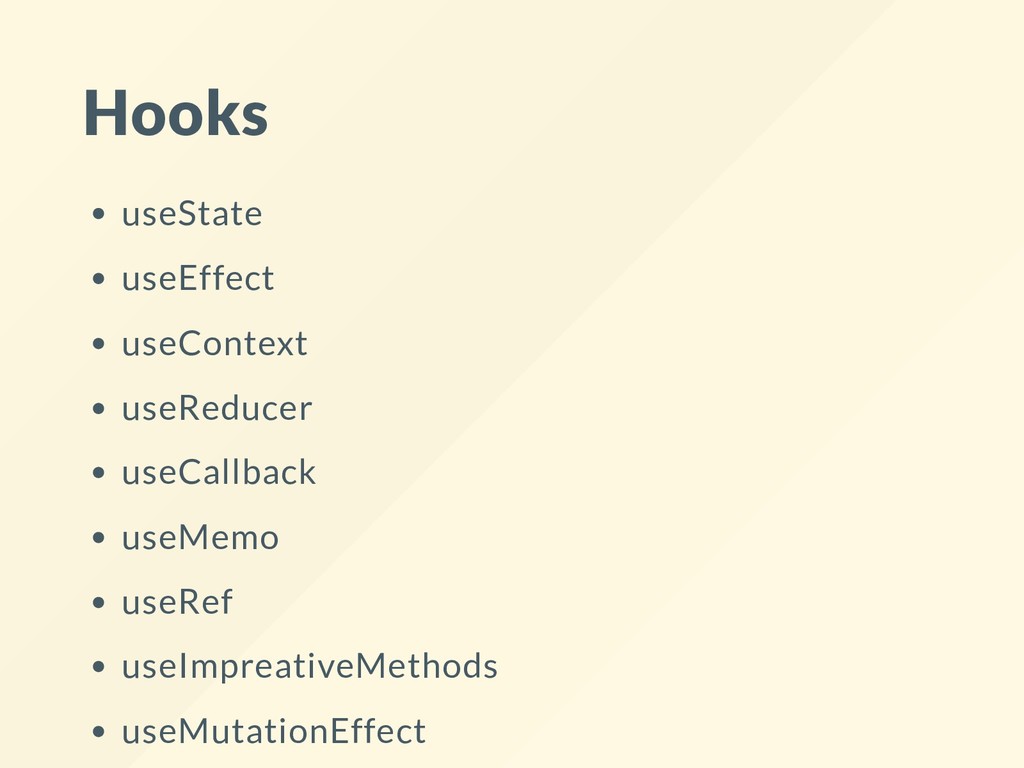Screen dimensions: 1024x768
Task: Click the empty slide area right of the list
Action: pyautogui.click(x=751, y=457)
